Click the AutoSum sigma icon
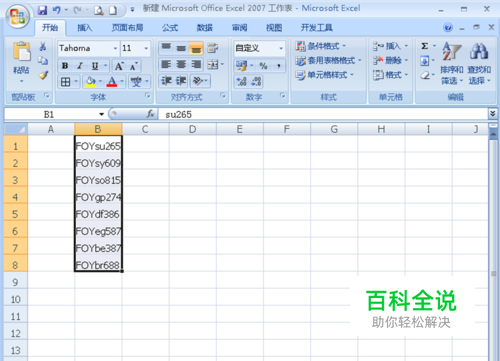 click(x=425, y=46)
